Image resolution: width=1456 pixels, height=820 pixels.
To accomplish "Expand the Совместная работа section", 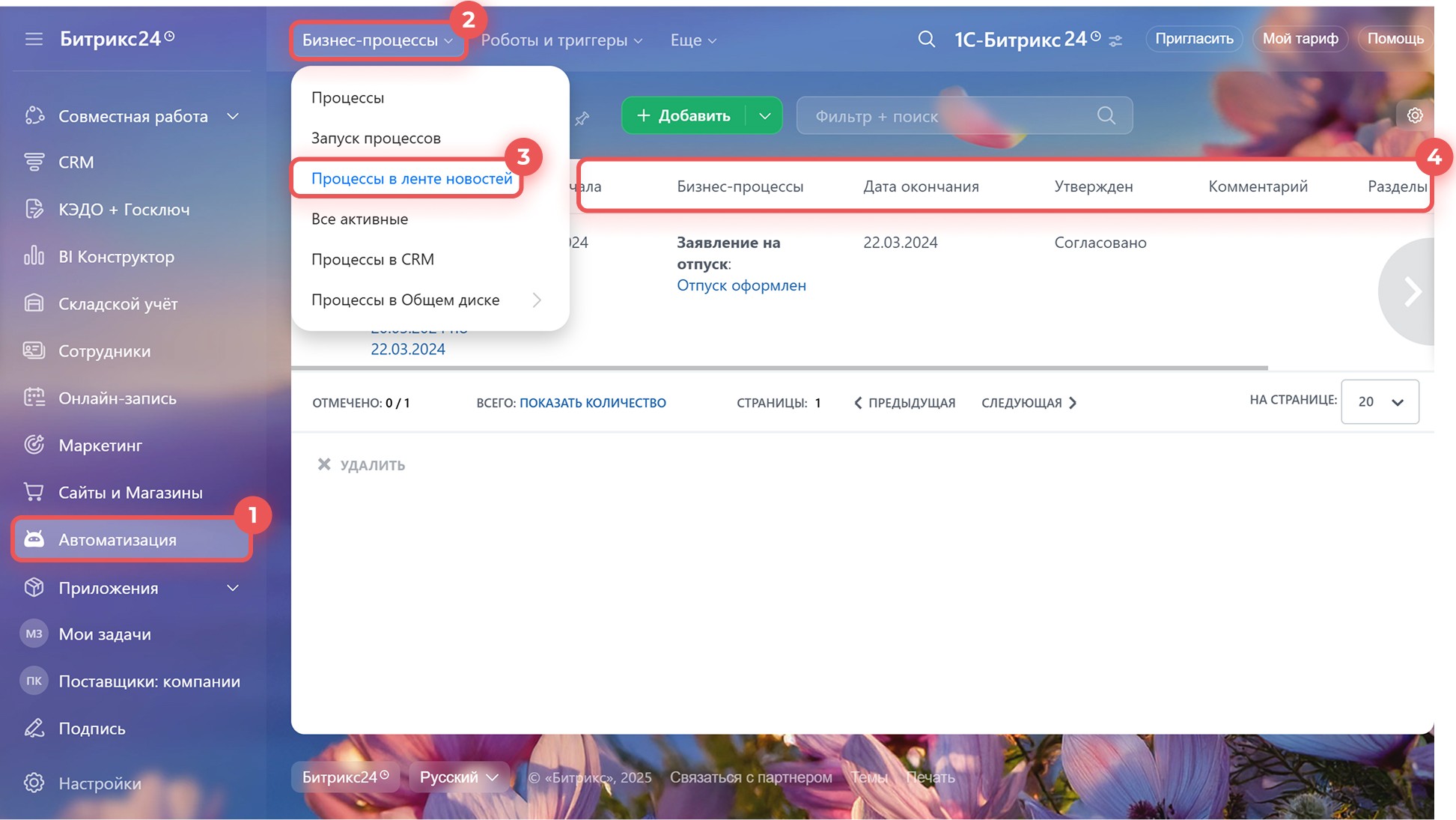I will click(x=233, y=116).
